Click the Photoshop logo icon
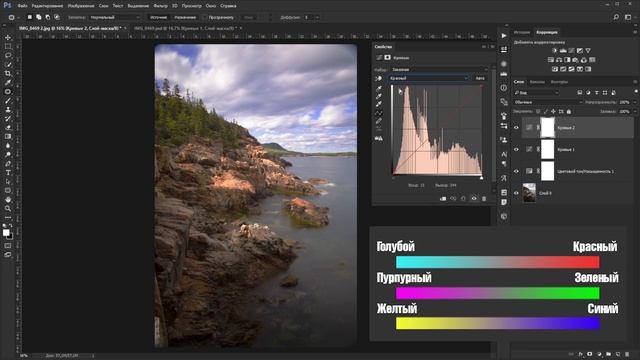 [7, 5]
